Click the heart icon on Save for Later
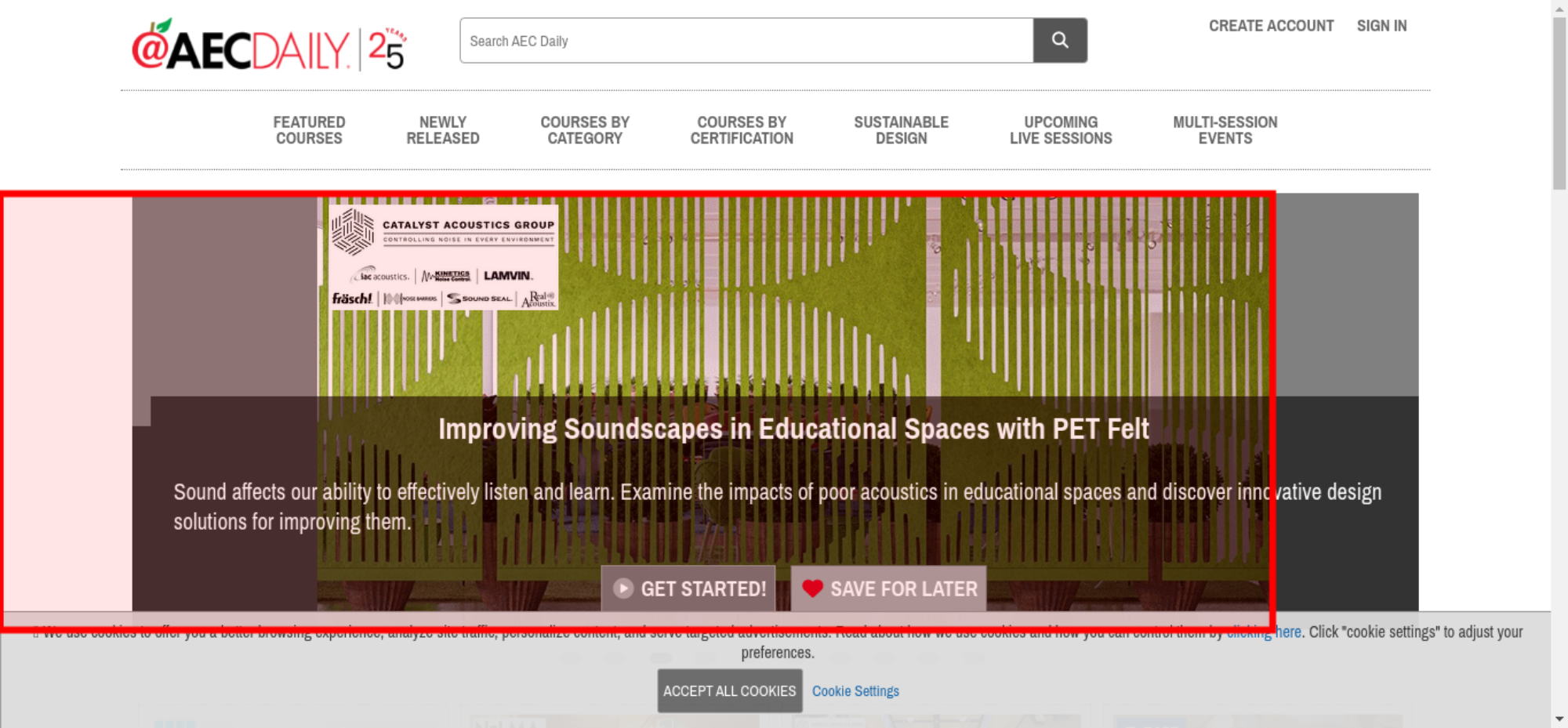Image resolution: width=1568 pixels, height=728 pixels. (x=812, y=589)
